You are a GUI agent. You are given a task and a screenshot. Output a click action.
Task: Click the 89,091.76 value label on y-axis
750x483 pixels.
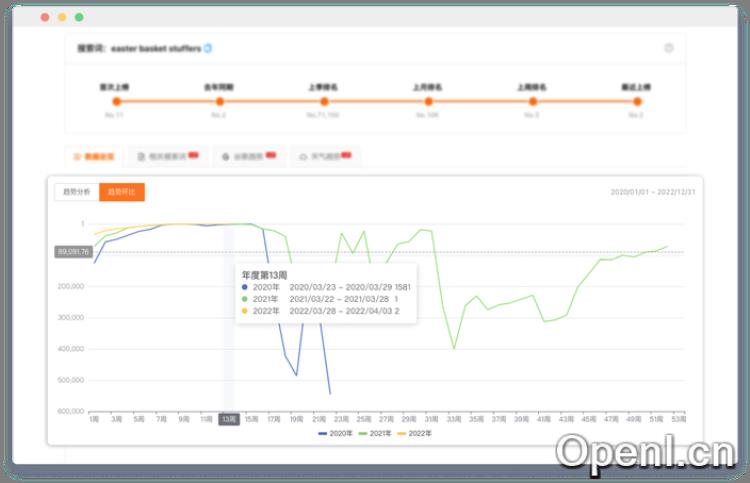[74, 252]
